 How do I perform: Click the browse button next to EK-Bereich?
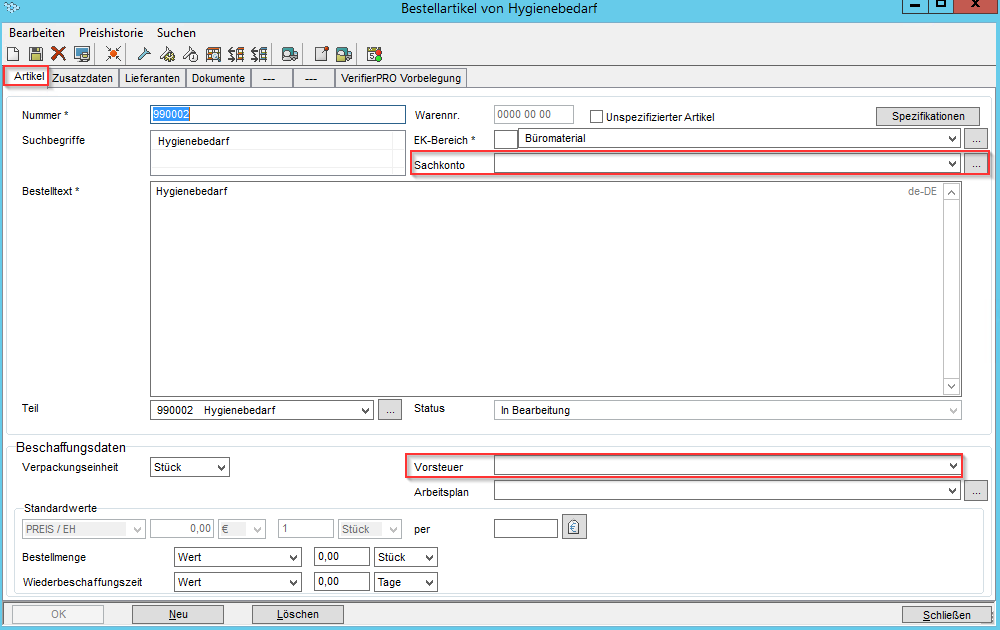click(975, 139)
